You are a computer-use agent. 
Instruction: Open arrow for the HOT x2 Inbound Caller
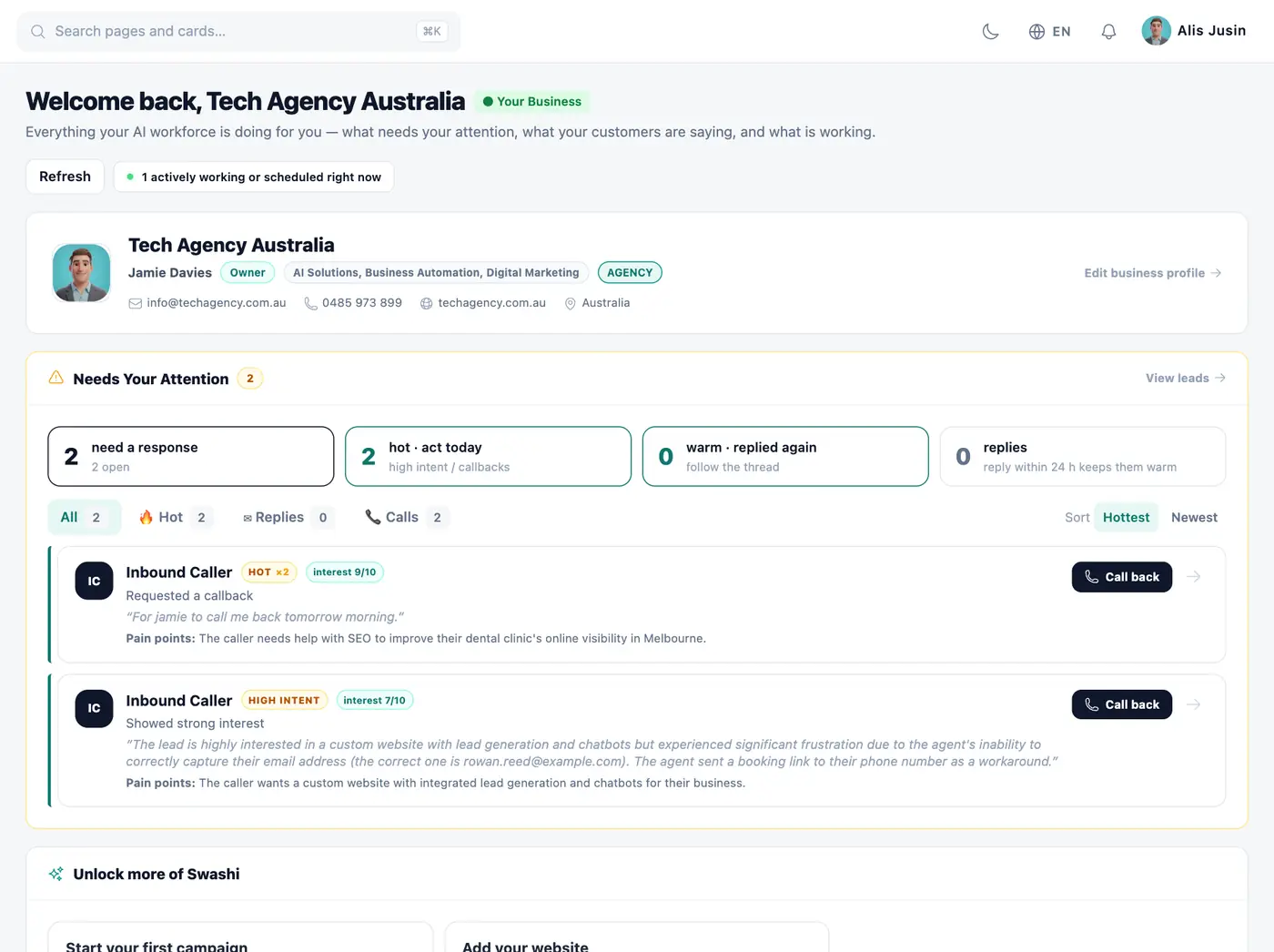click(1194, 577)
